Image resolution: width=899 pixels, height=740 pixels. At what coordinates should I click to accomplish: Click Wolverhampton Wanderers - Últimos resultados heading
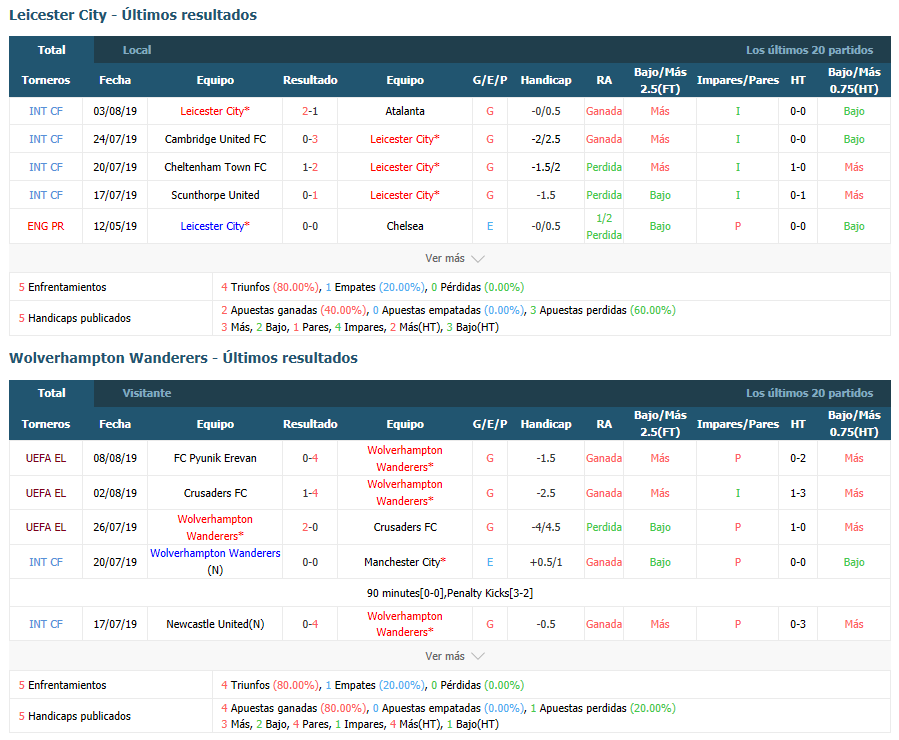183,358
